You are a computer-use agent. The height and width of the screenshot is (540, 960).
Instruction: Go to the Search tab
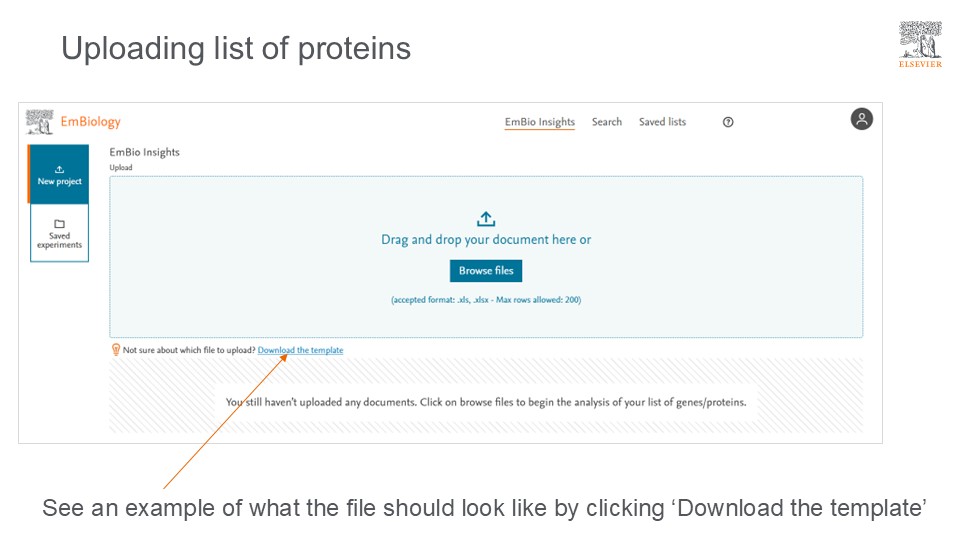[x=607, y=122]
